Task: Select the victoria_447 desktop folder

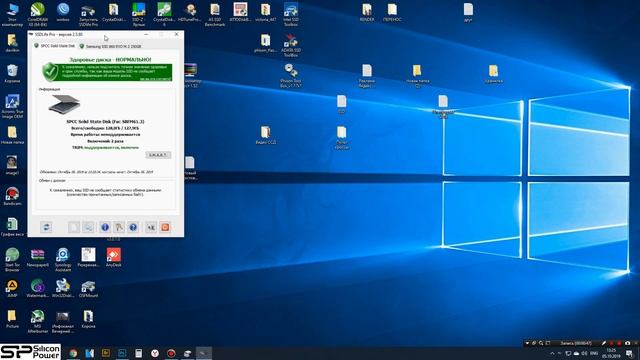Action: click(x=265, y=12)
